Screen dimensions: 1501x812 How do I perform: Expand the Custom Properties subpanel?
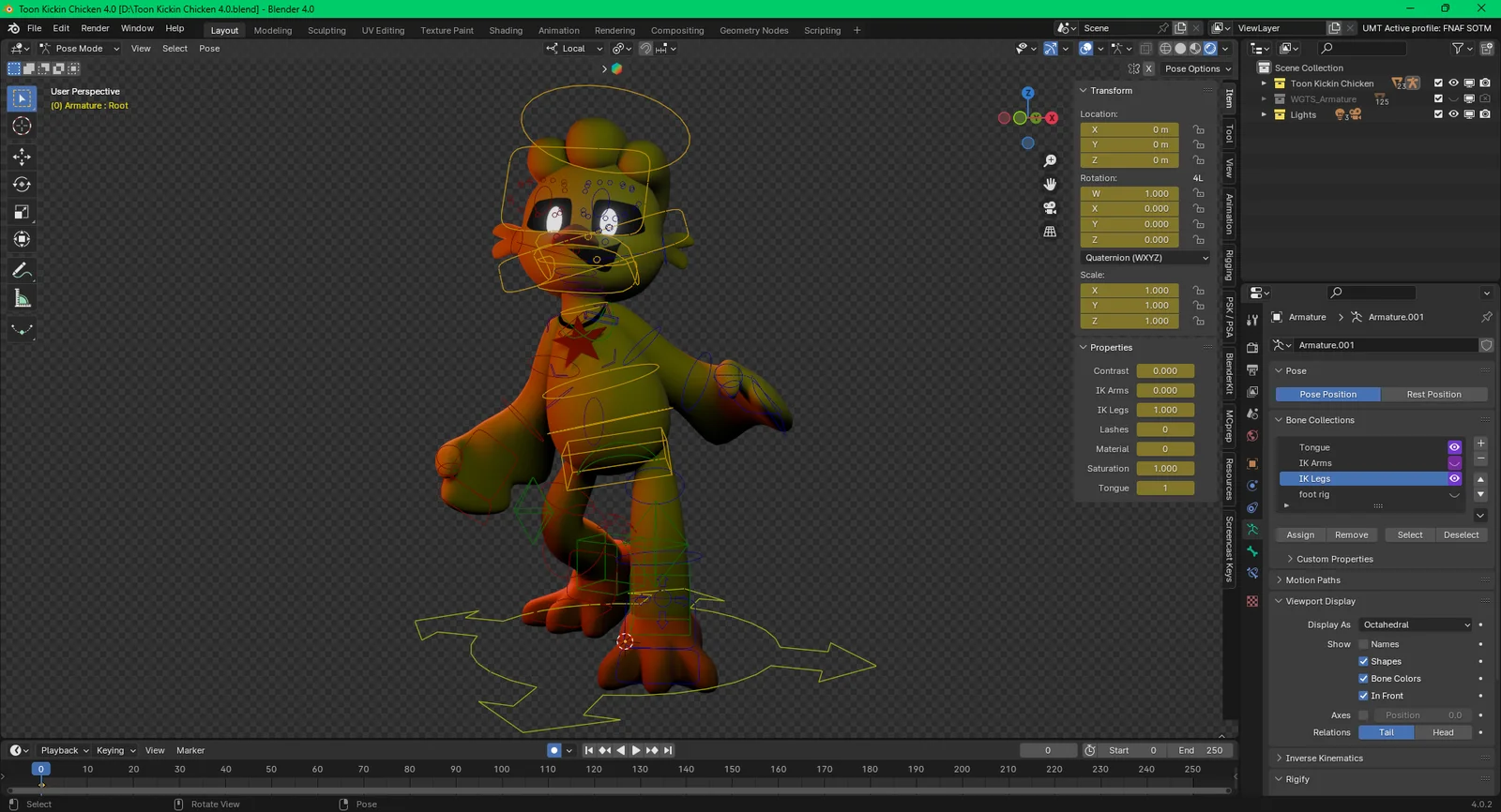coord(1334,559)
